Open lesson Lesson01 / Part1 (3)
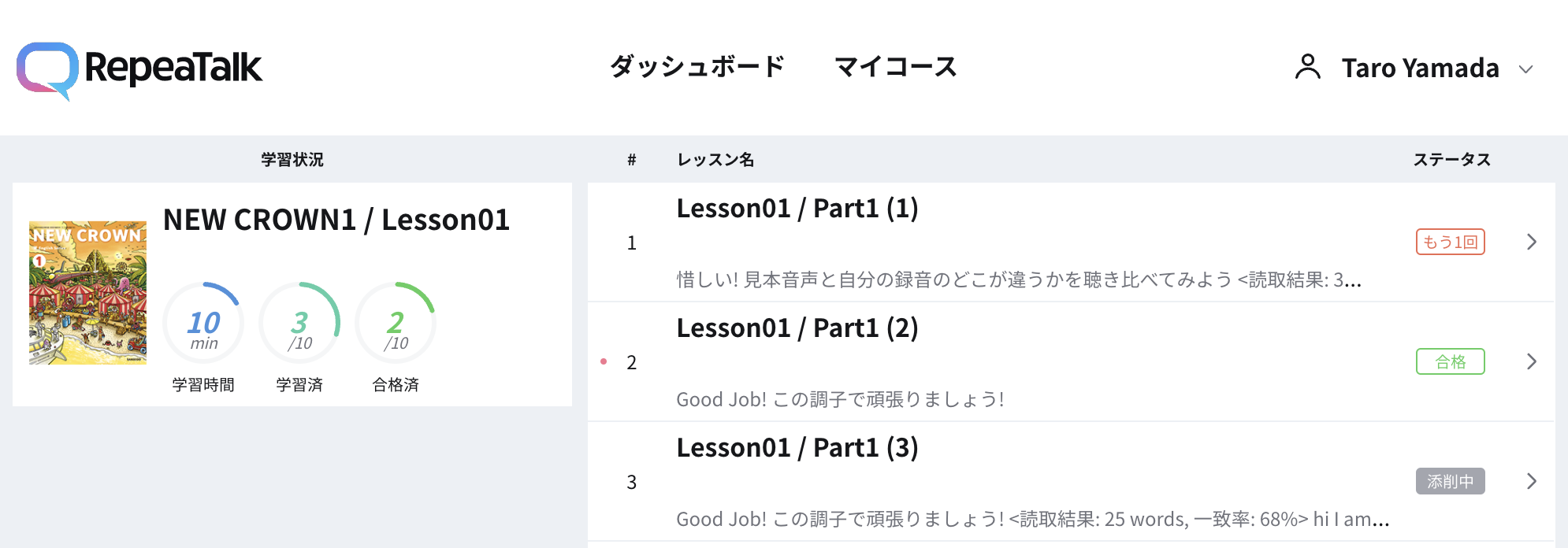The height and width of the screenshot is (548, 1568). [x=797, y=448]
